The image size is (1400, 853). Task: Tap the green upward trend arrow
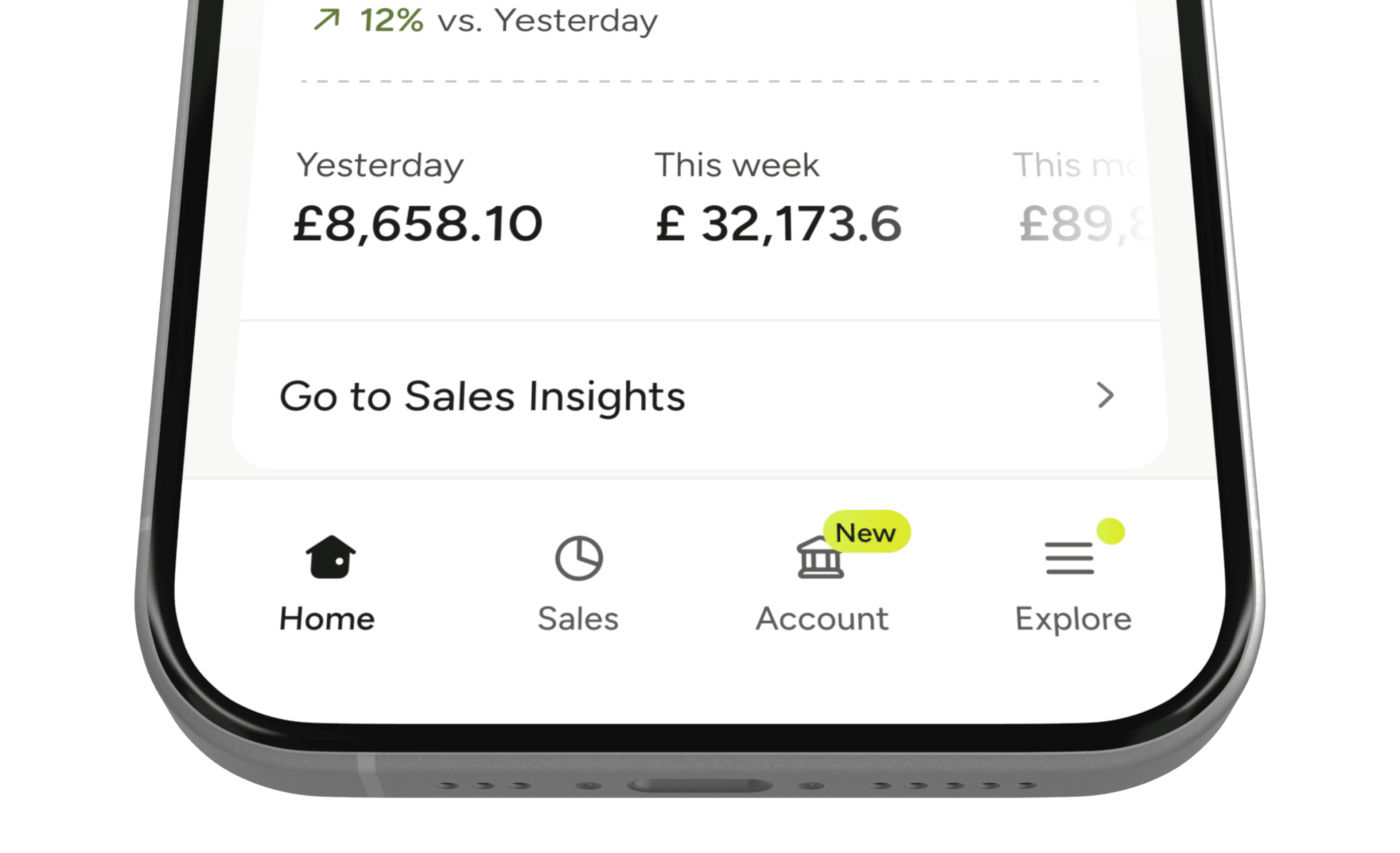pos(327,20)
